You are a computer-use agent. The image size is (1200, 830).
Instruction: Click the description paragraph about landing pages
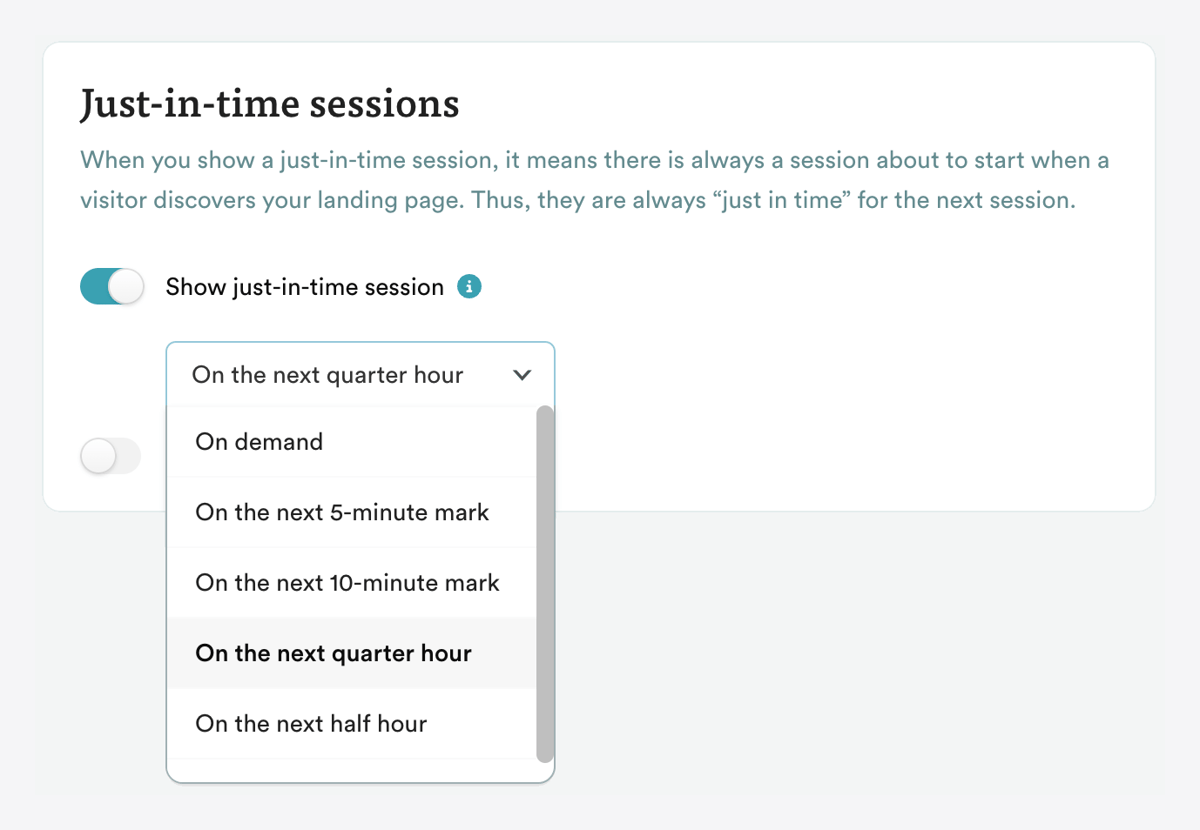(594, 179)
